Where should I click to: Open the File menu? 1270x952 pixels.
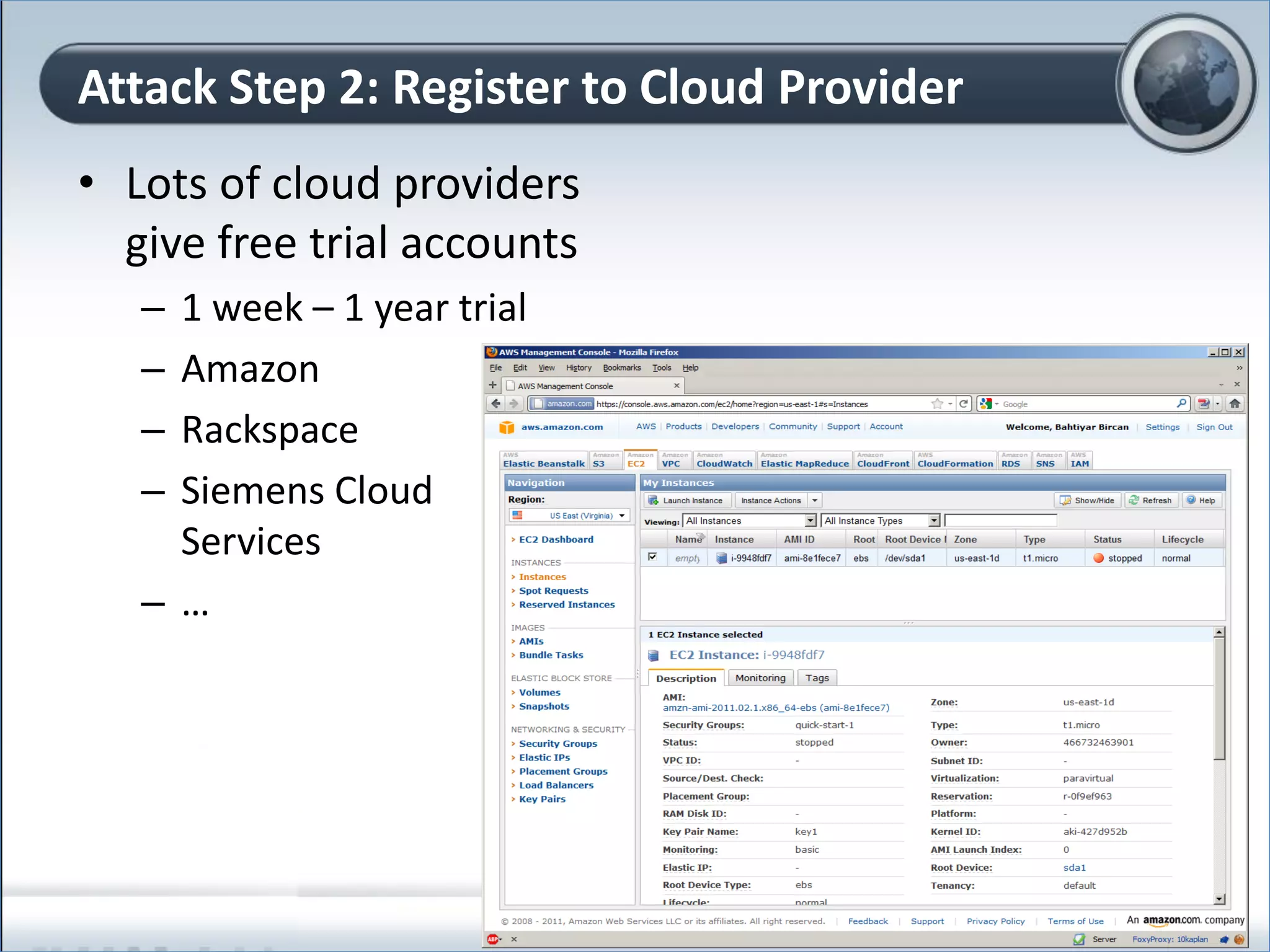495,368
